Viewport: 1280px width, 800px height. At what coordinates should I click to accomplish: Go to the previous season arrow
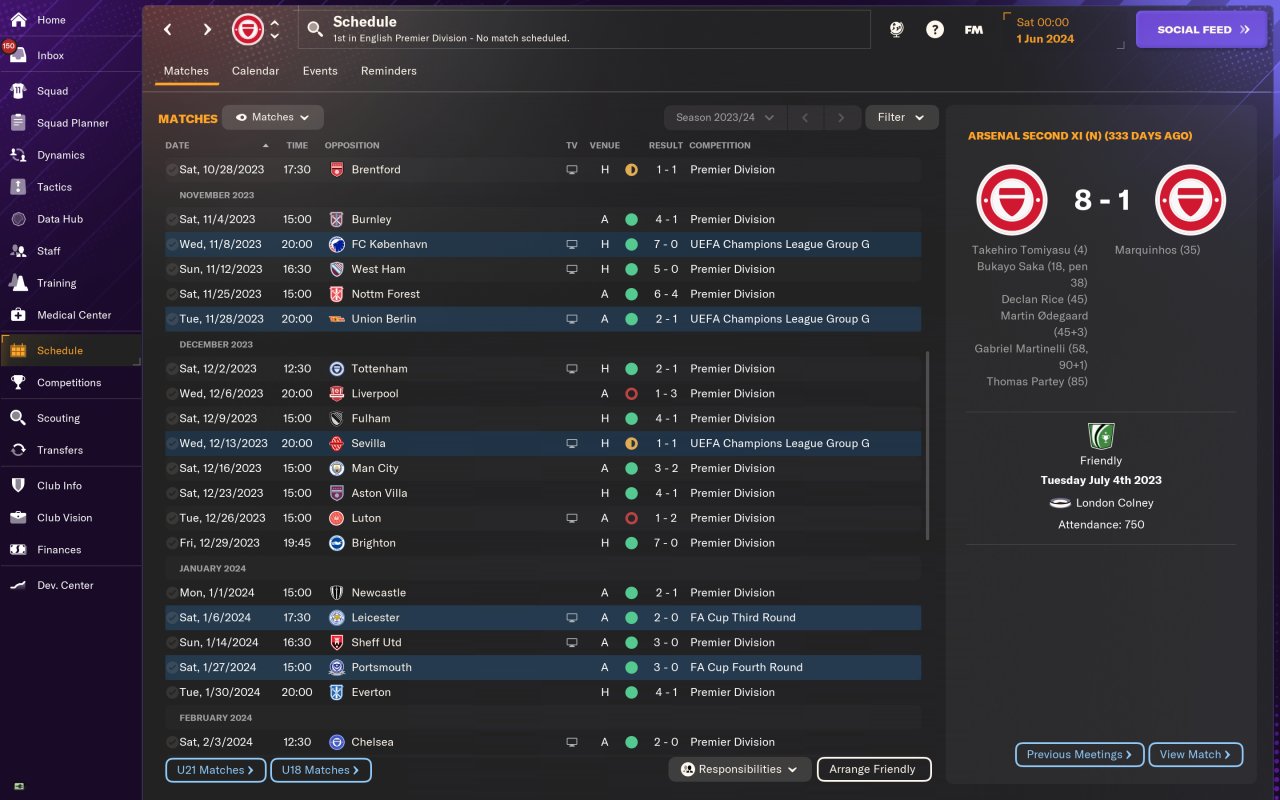[804, 118]
